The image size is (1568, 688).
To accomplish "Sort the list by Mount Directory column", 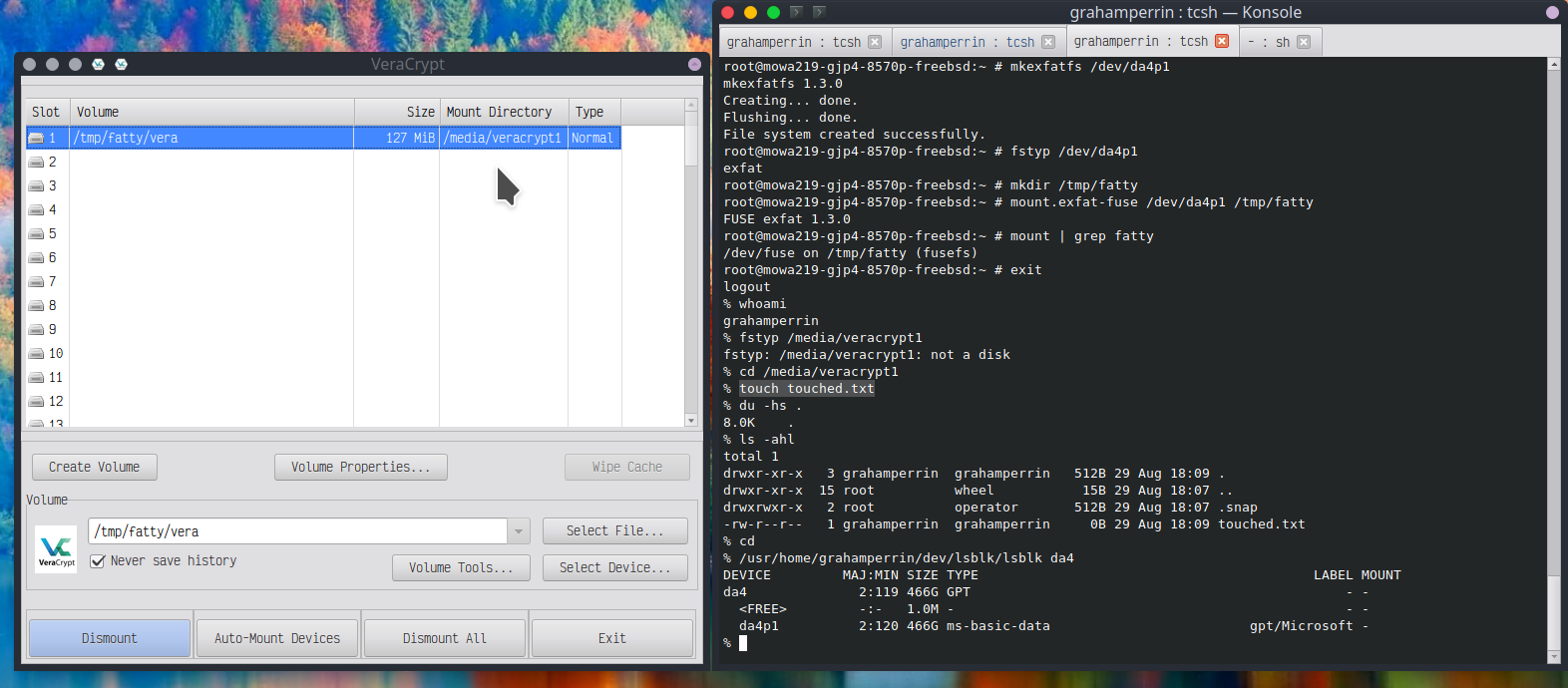I will [499, 112].
